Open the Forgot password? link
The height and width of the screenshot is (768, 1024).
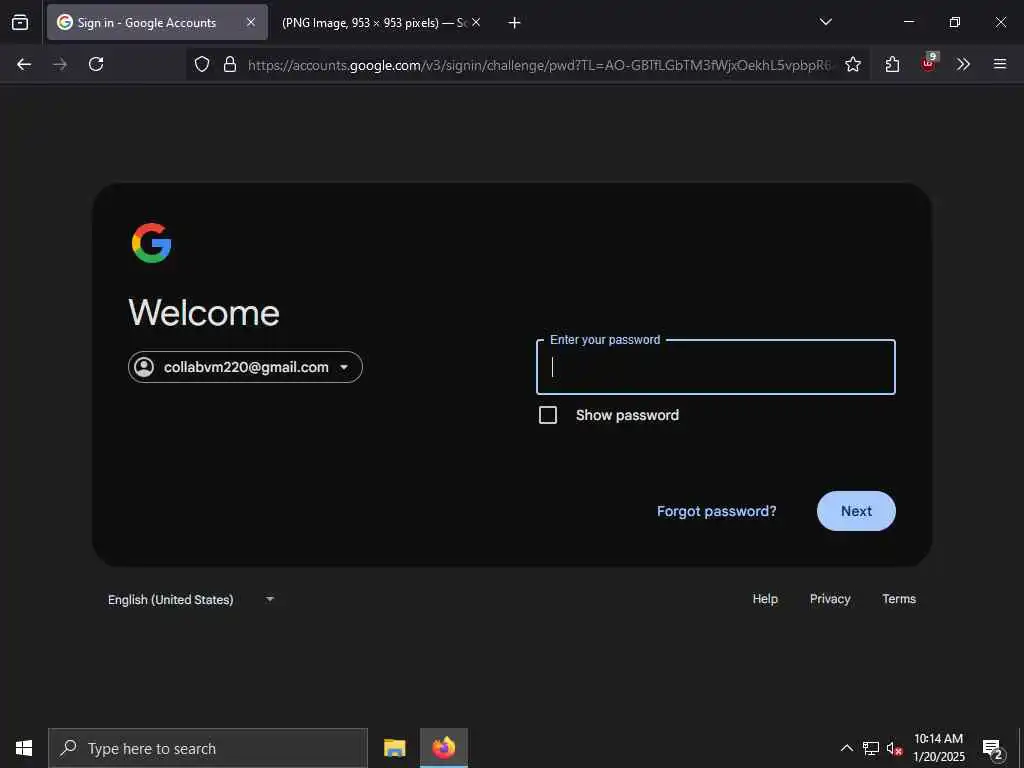pyautogui.click(x=716, y=511)
